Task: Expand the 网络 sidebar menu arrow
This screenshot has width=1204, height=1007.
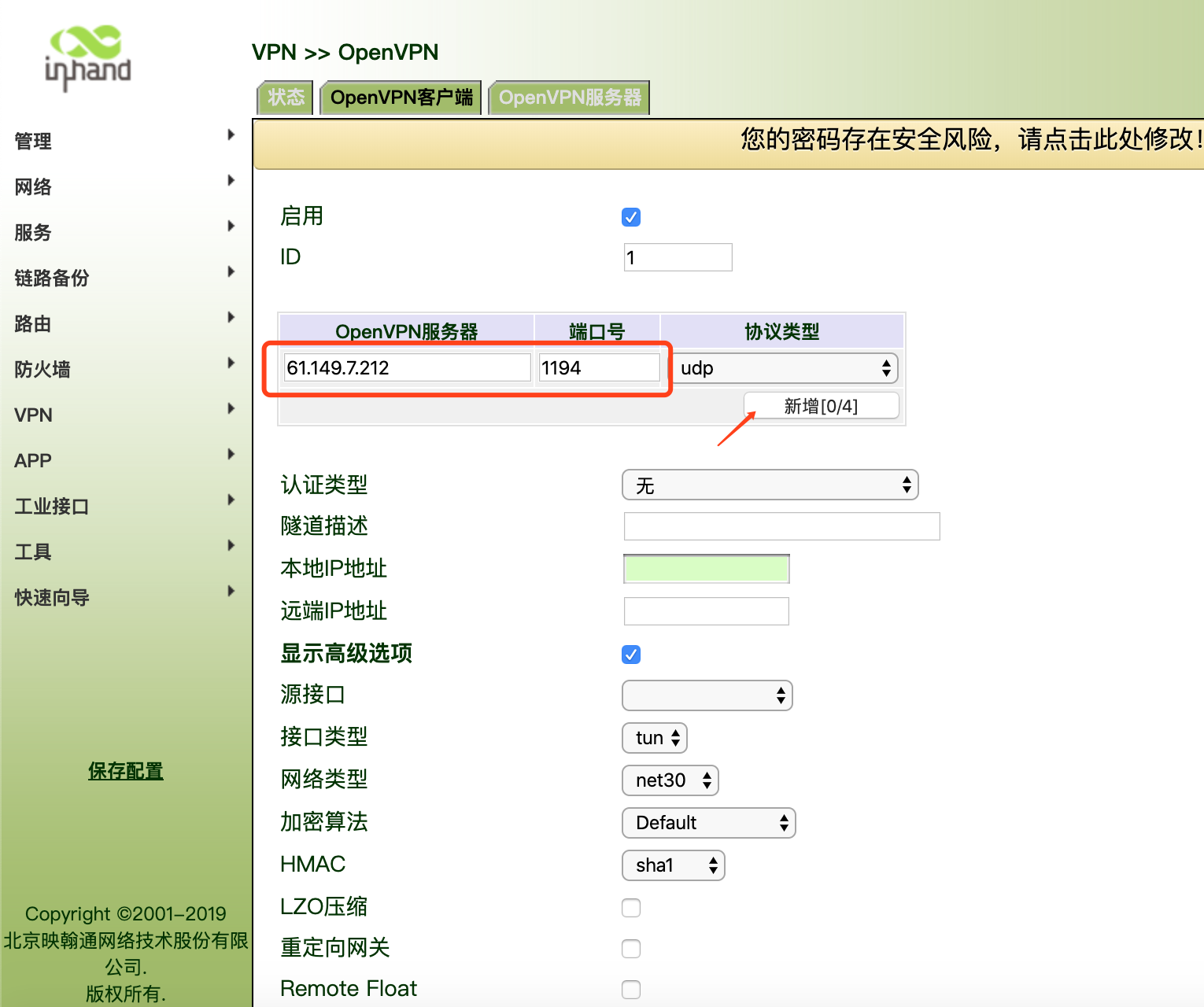Action: 231,180
